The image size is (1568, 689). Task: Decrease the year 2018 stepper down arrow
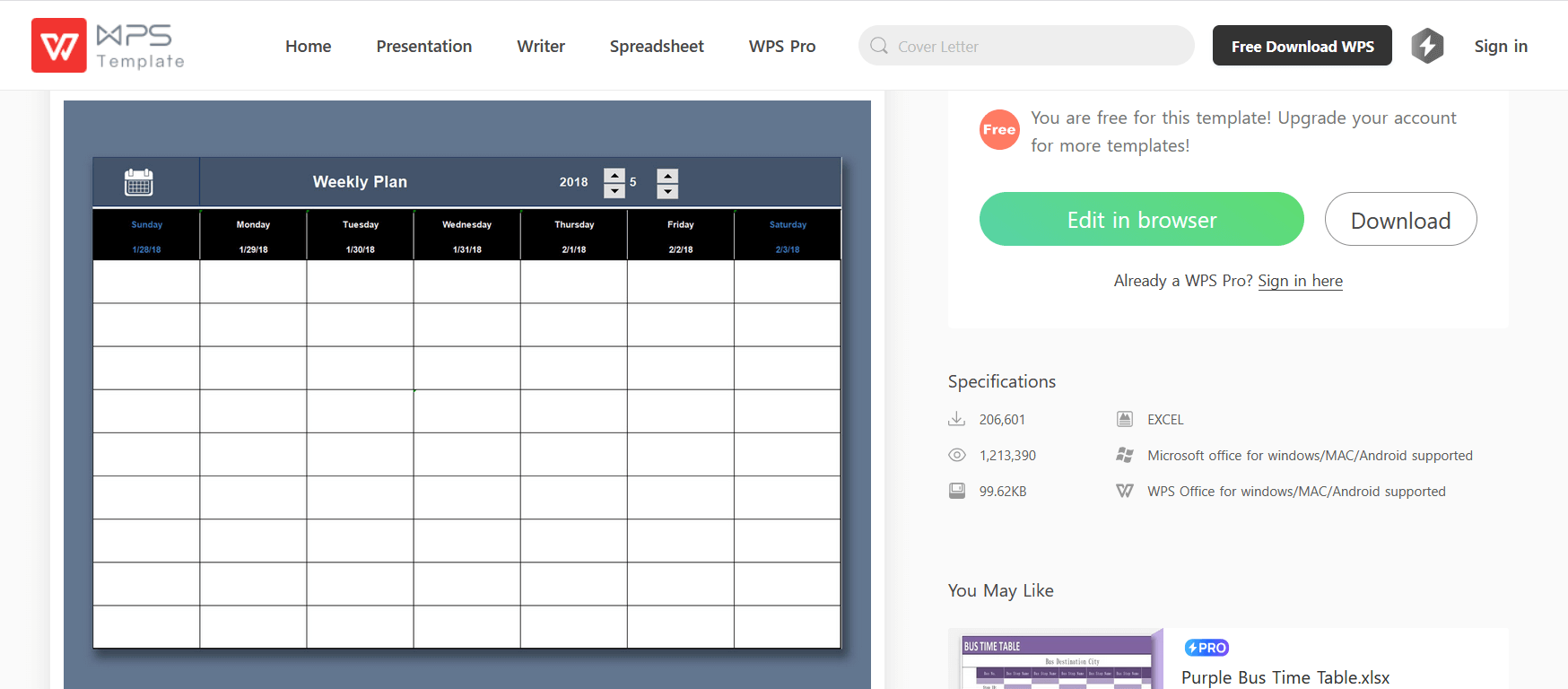coord(614,191)
